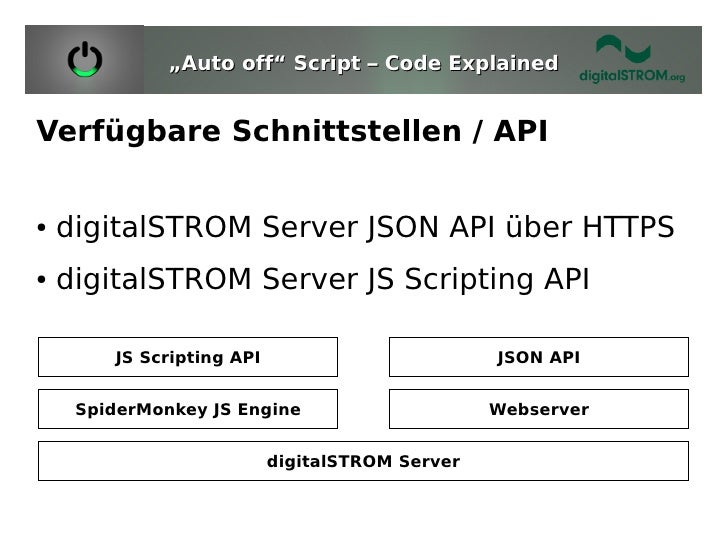Click the digitalSTROM.org logo
This screenshot has width=728, height=546.
pos(632,59)
